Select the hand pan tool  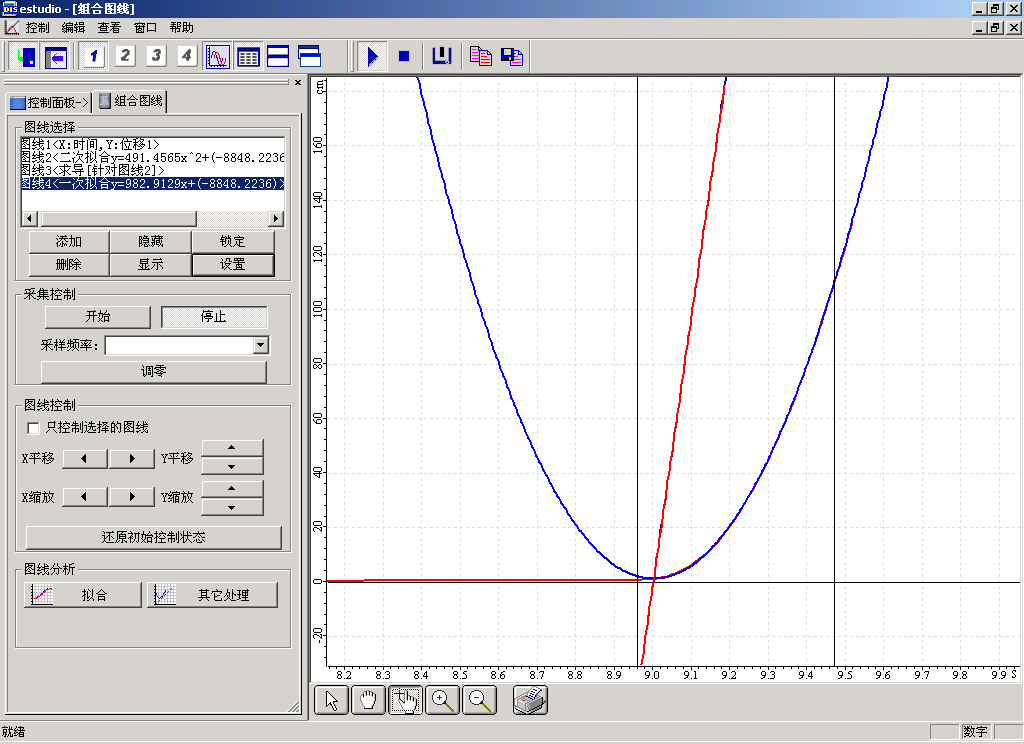pyautogui.click(x=369, y=701)
